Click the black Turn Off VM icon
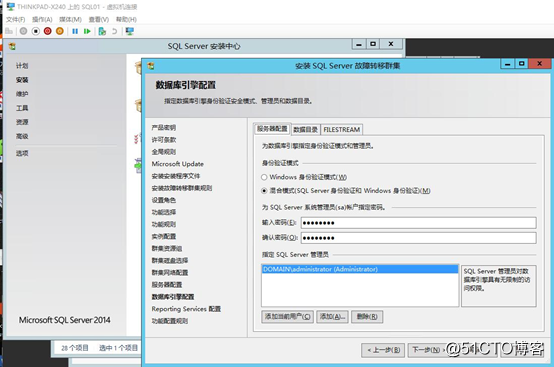Screen dimensions: 554x367 pos(36,31)
